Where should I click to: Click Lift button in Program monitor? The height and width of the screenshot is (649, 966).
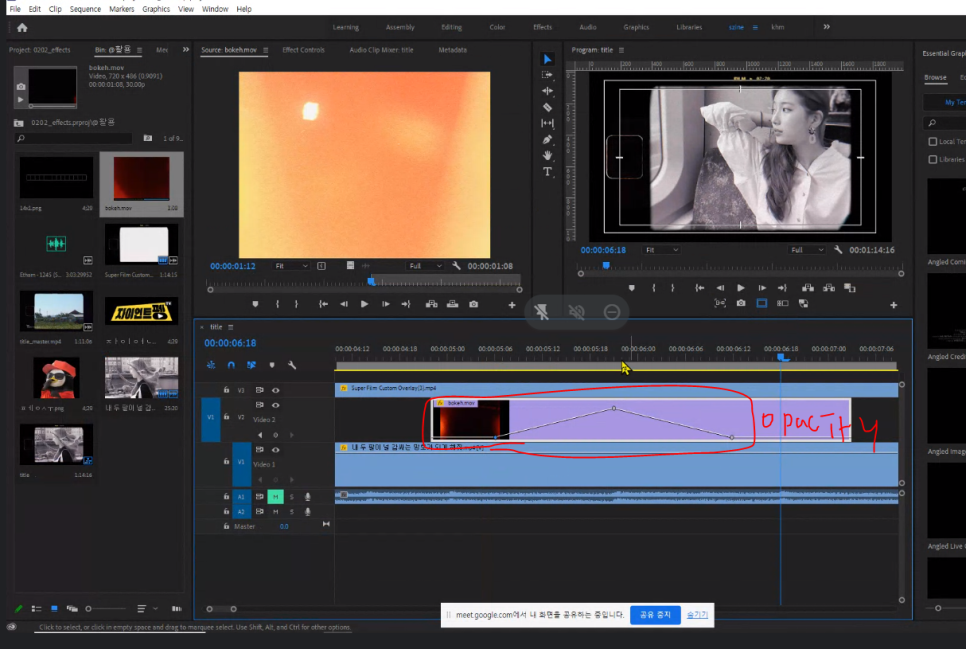(808, 288)
